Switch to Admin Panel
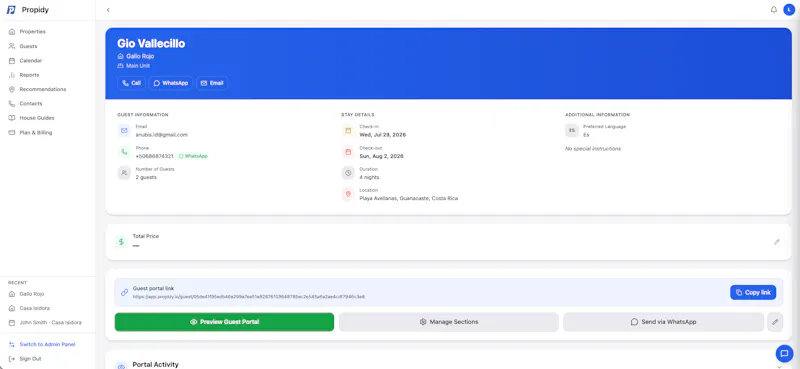The image size is (800, 369). tap(47, 345)
